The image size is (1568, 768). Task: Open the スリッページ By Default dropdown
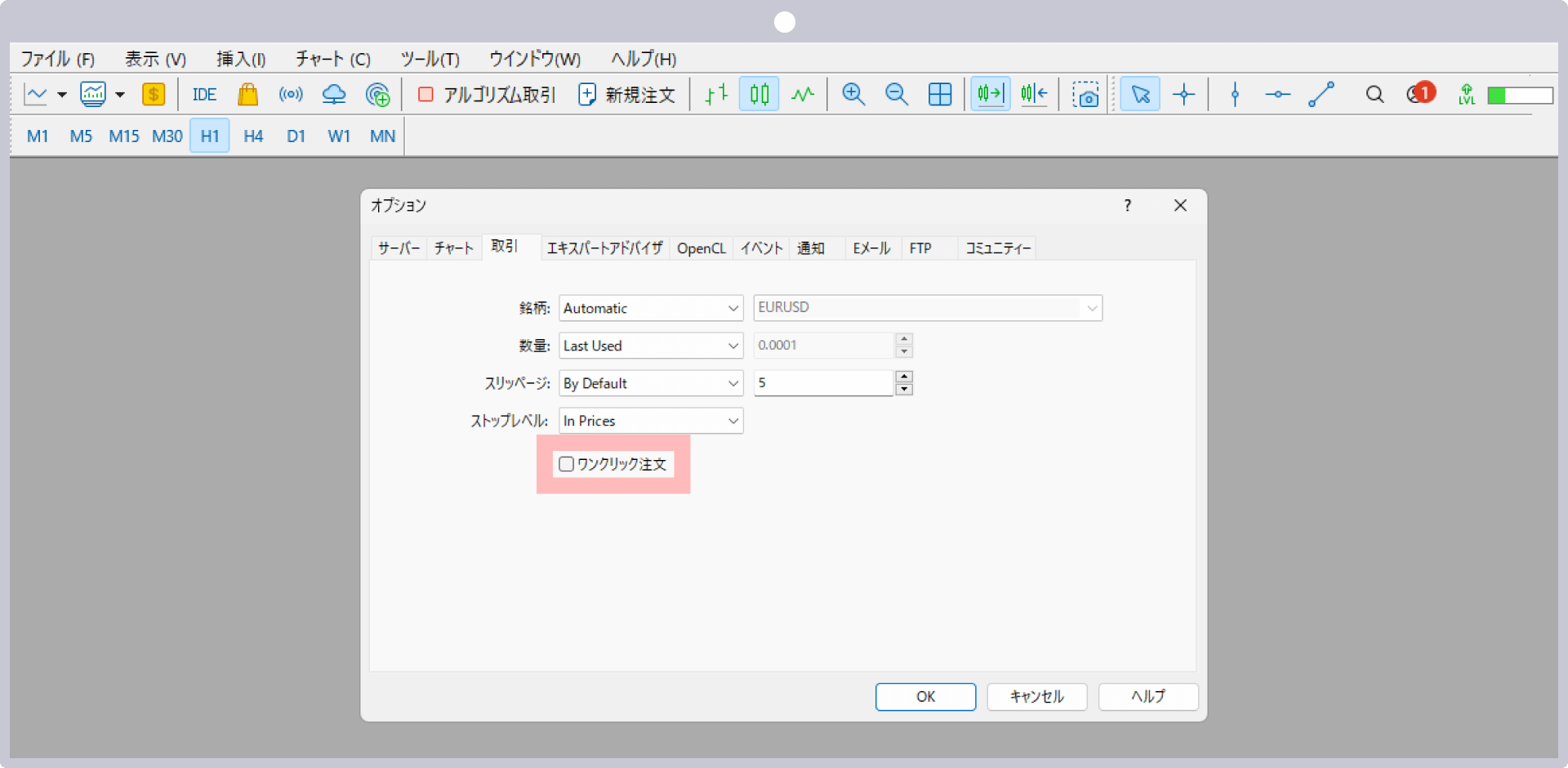pyautogui.click(x=651, y=383)
